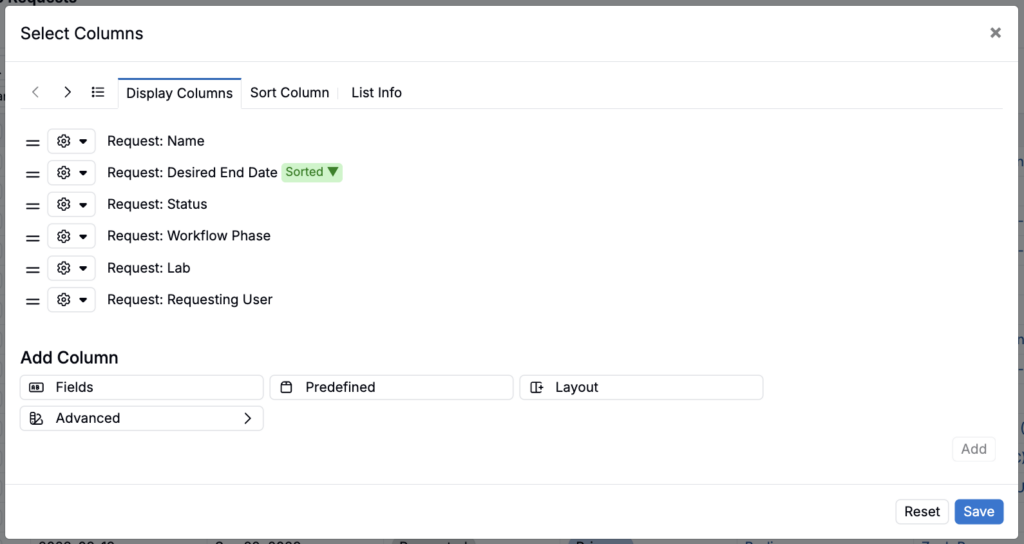The width and height of the screenshot is (1024, 544).
Task: Open dropdown arrow for Request: Desired End Date
Action: (83, 173)
